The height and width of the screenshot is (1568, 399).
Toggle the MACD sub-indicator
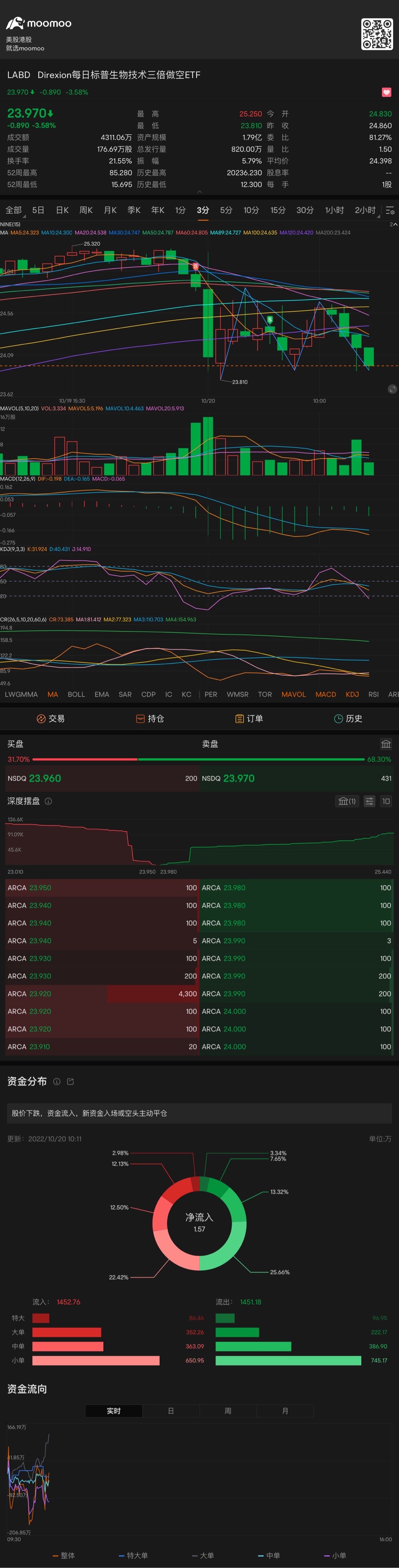325,695
